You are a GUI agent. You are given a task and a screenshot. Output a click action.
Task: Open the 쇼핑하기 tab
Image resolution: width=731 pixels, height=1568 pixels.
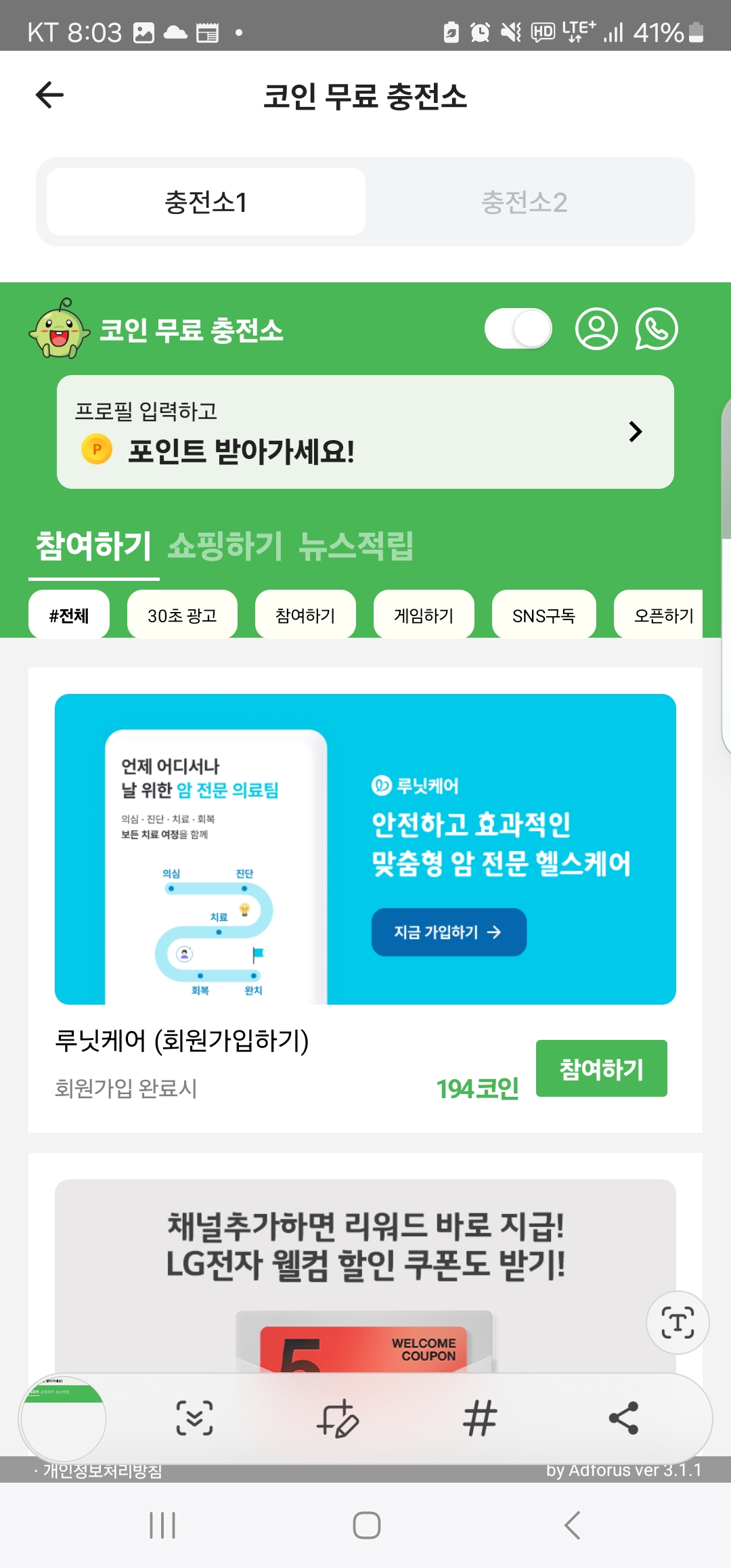[x=225, y=546]
